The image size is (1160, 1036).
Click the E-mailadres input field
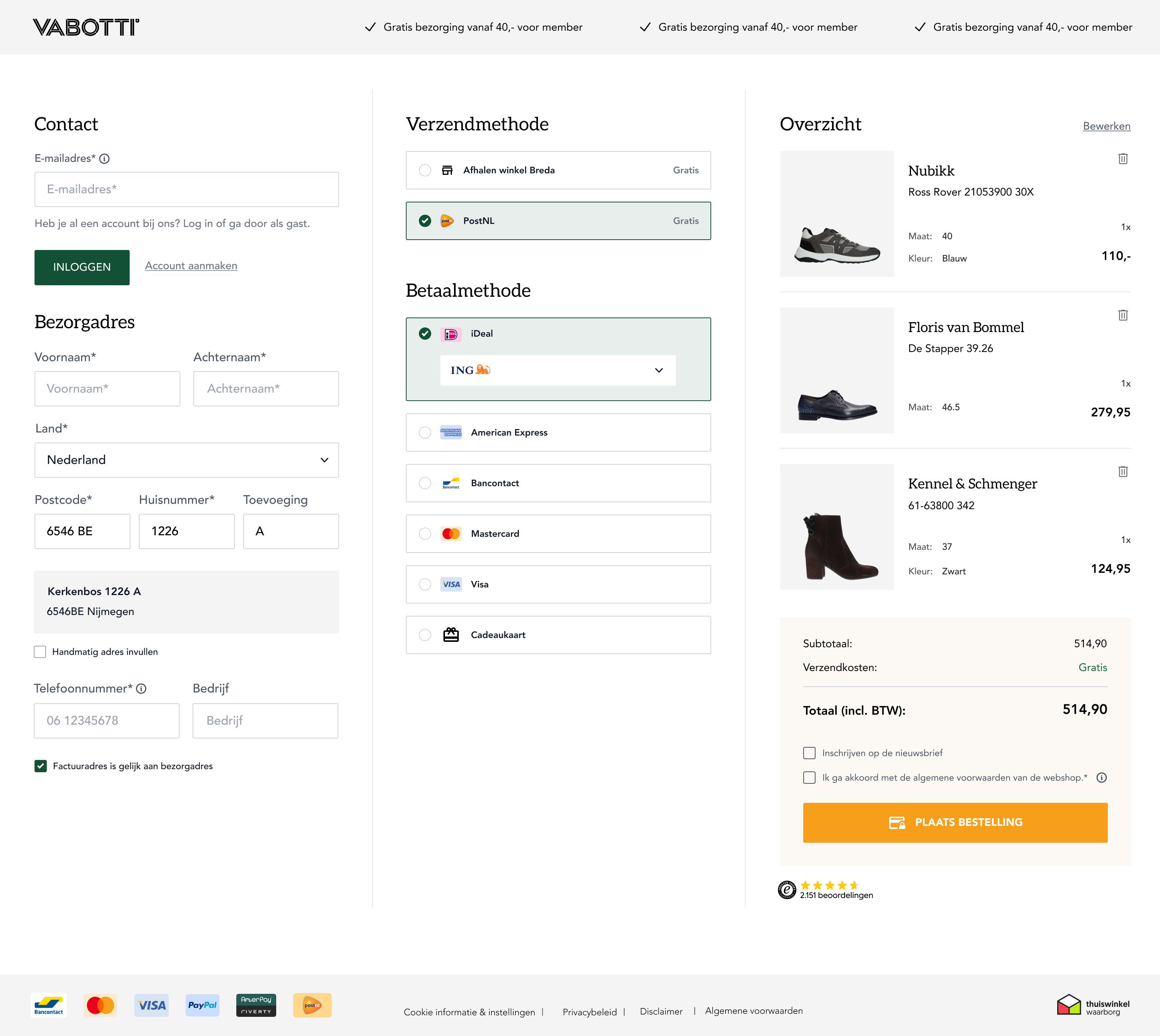click(x=186, y=189)
